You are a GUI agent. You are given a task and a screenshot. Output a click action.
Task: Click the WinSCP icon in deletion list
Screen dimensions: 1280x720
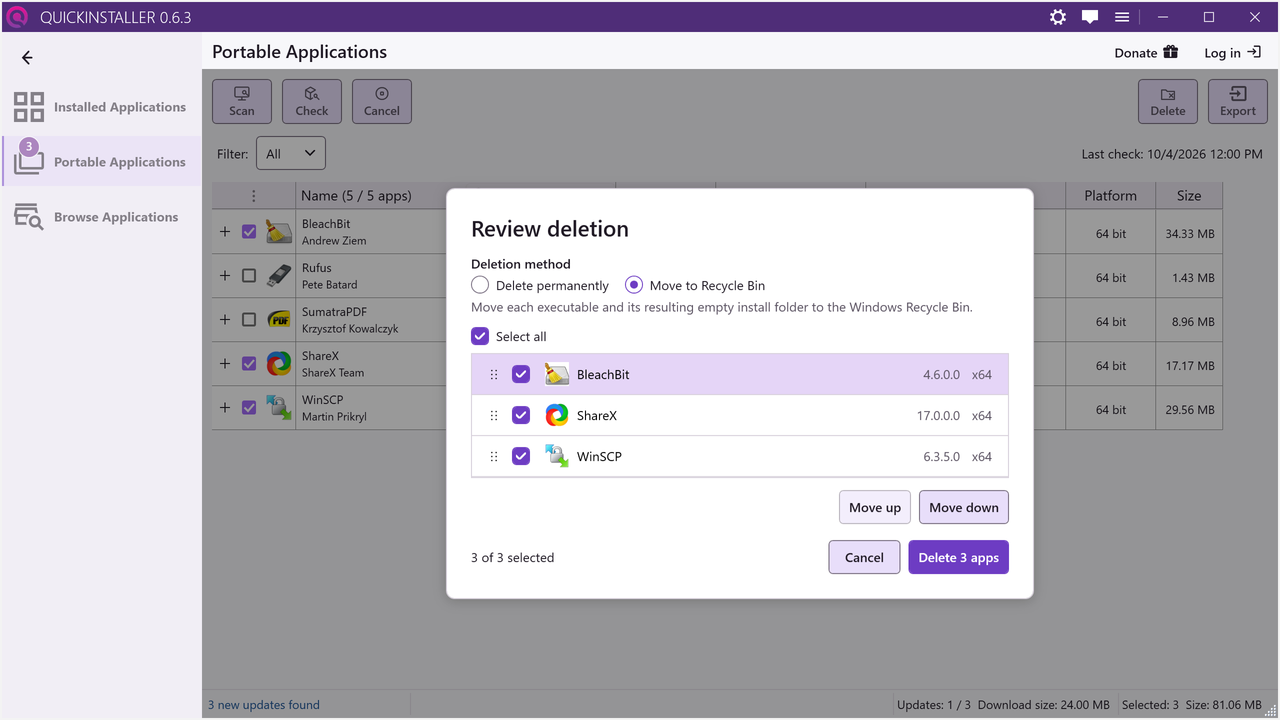tap(557, 456)
